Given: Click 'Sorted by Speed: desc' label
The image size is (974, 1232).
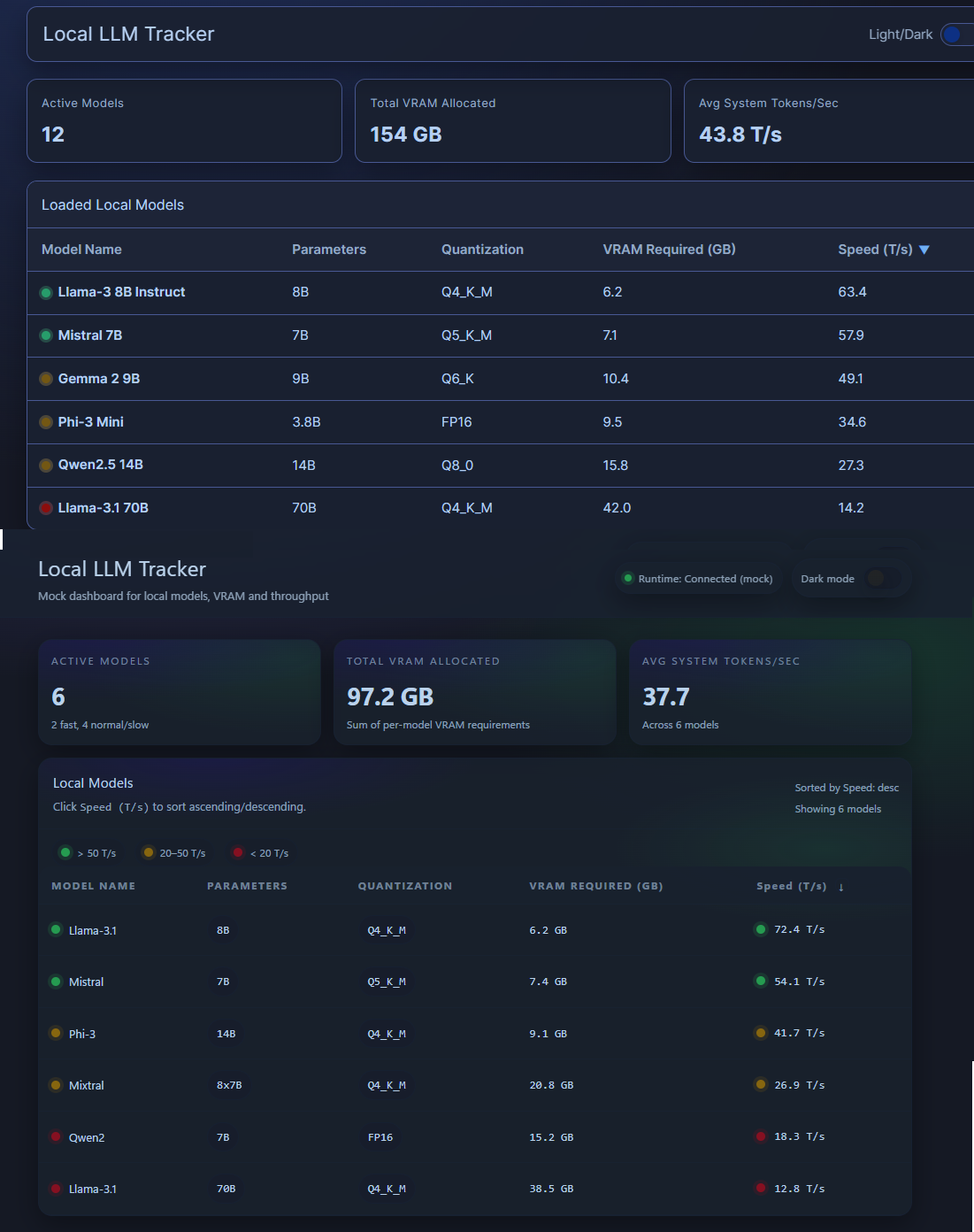Looking at the screenshot, I should (847, 788).
